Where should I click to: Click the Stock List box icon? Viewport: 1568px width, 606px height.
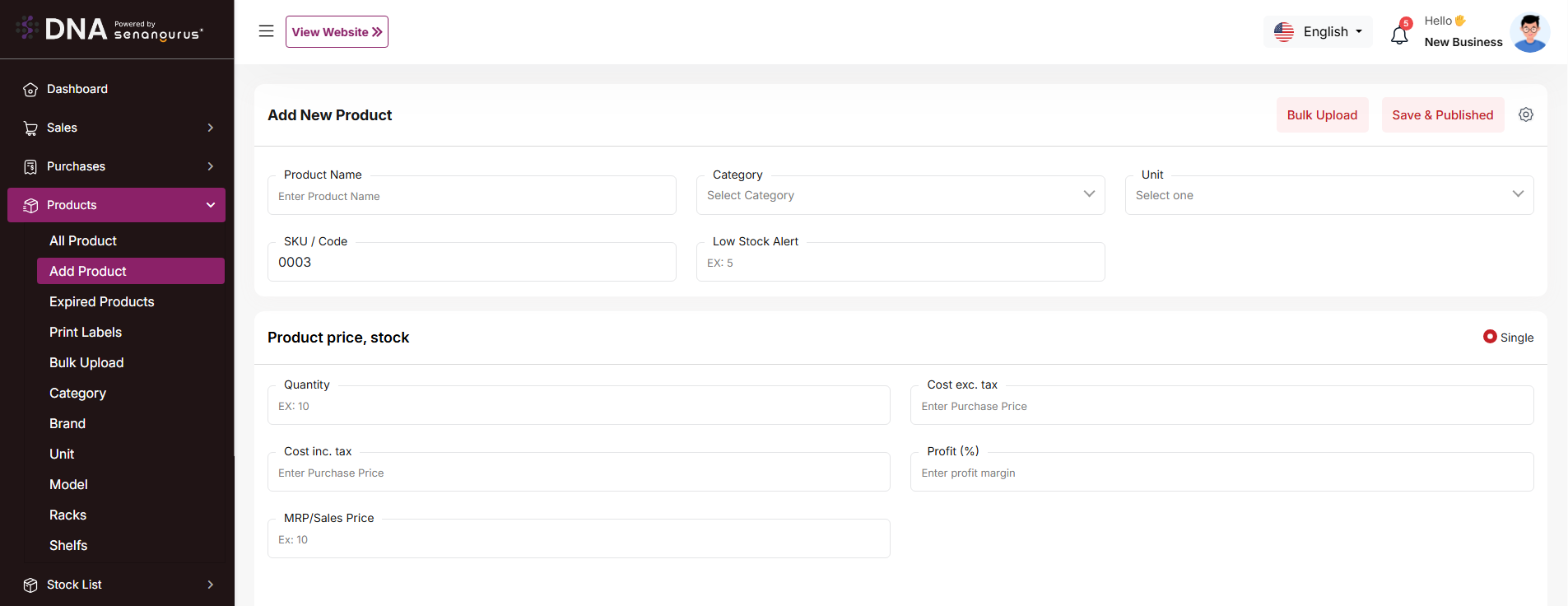(30, 585)
